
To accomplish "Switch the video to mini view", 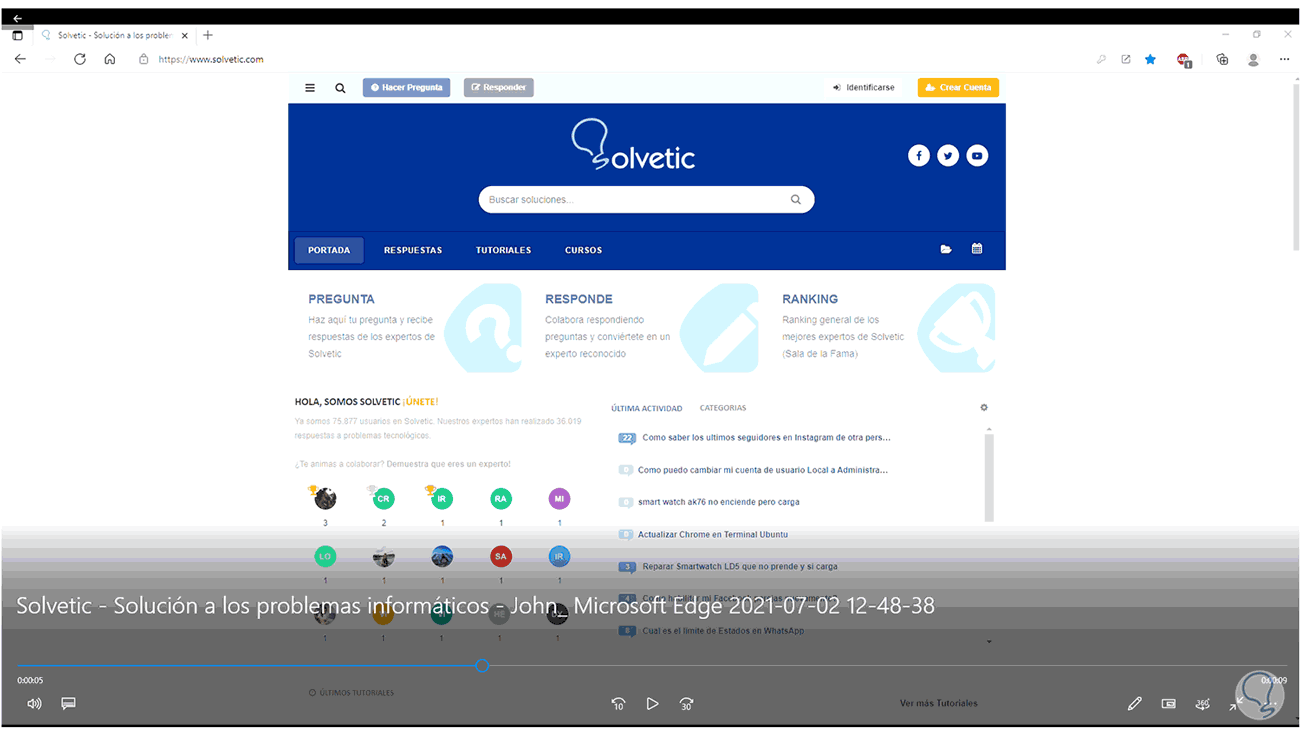I will 1168,704.
